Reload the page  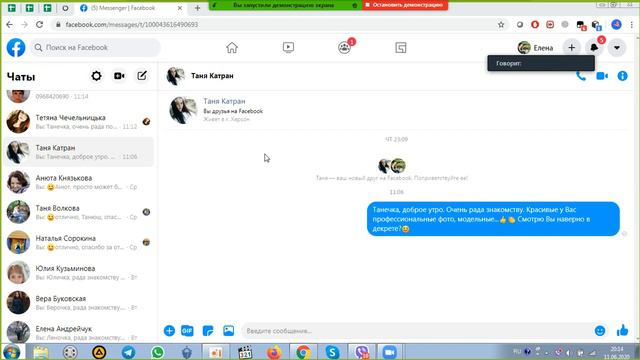[39, 24]
